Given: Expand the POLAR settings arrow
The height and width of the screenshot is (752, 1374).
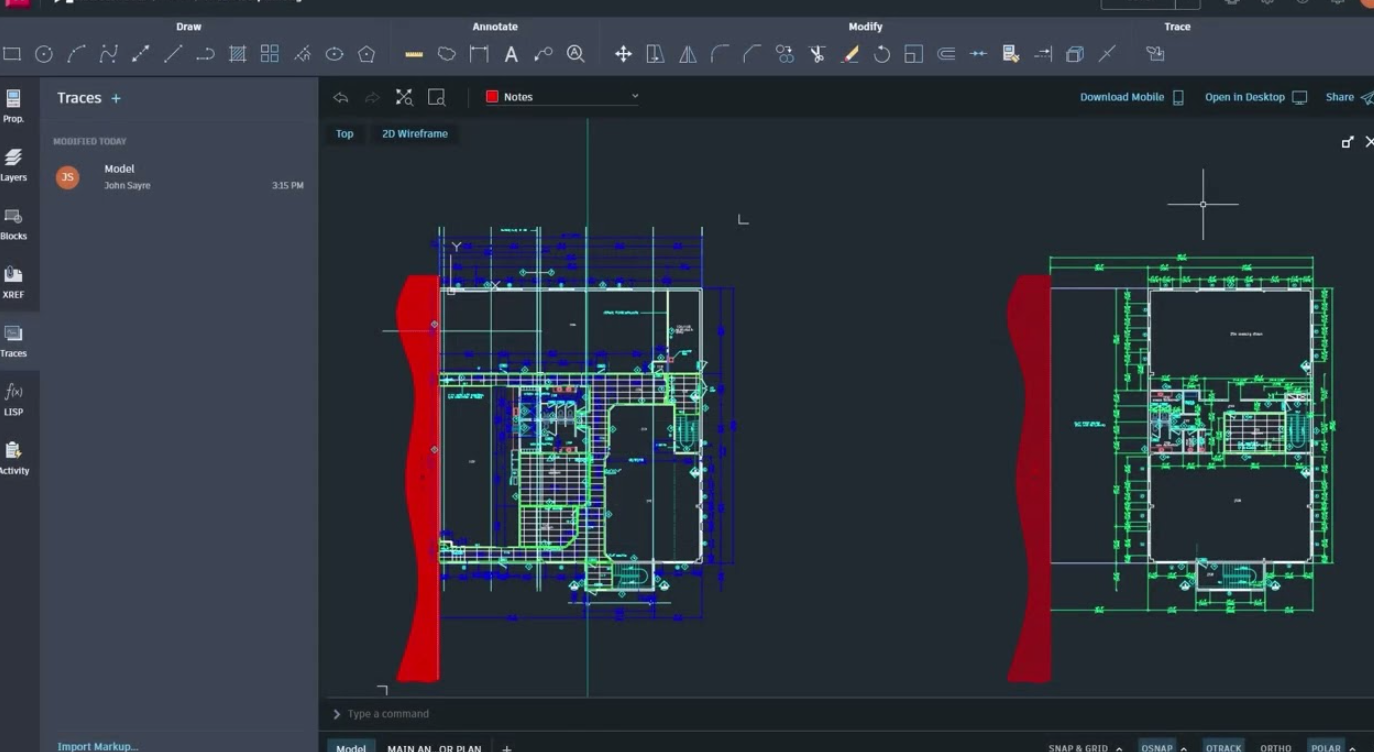Looking at the screenshot, I should click(1353, 748).
